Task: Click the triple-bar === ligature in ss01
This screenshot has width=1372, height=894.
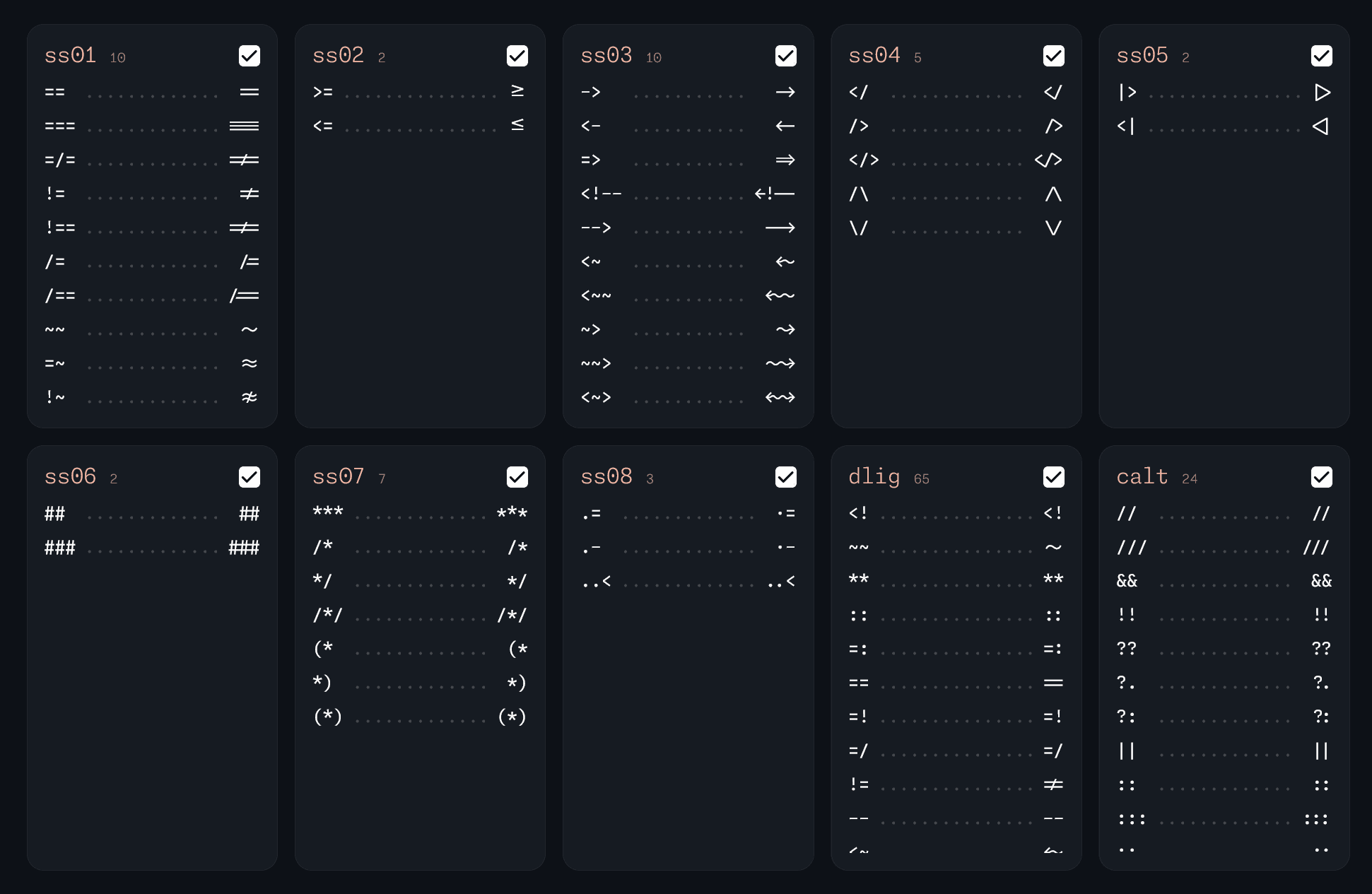Action: (245, 126)
